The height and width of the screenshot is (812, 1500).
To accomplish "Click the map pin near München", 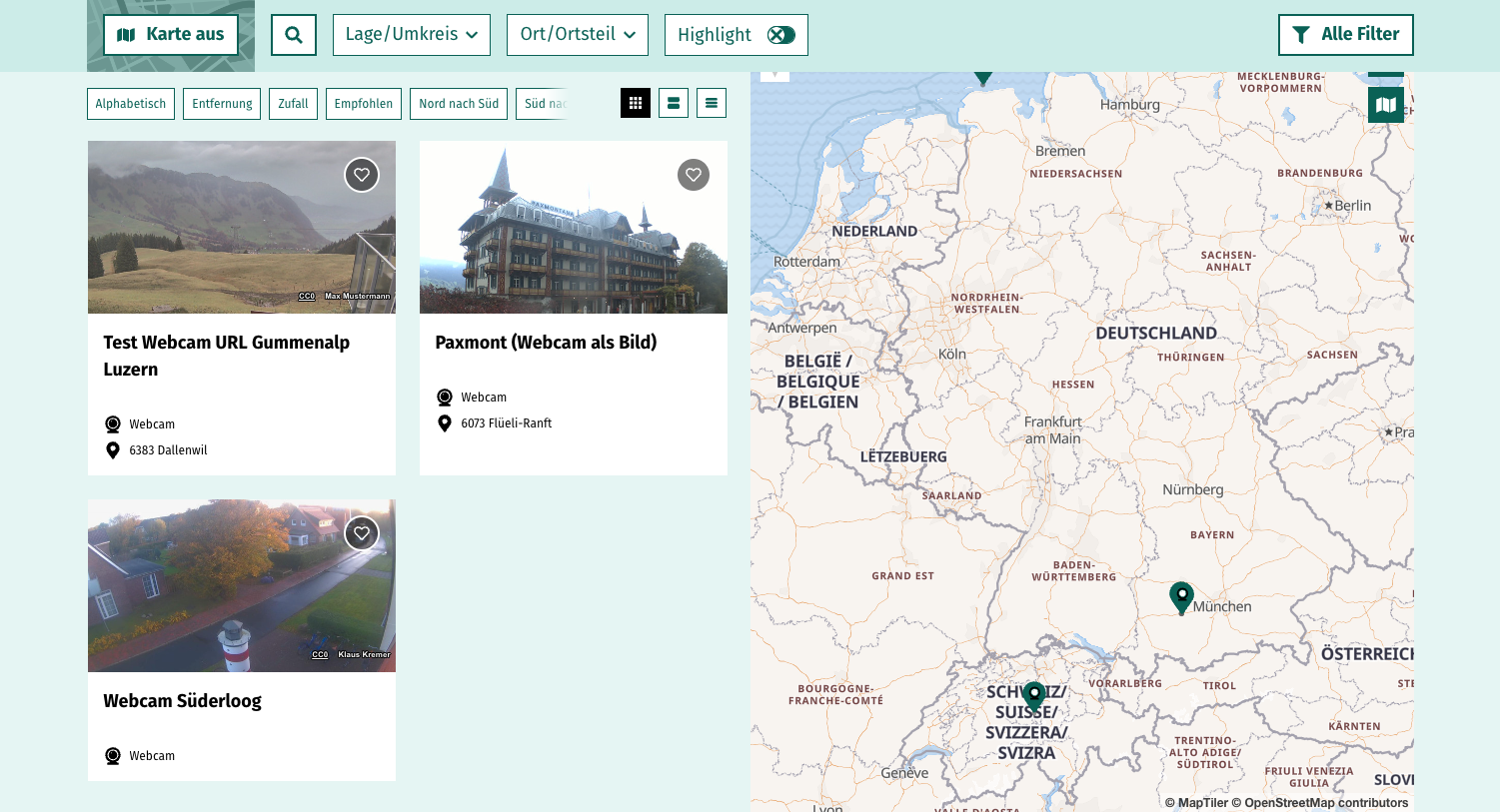I will click(1182, 597).
